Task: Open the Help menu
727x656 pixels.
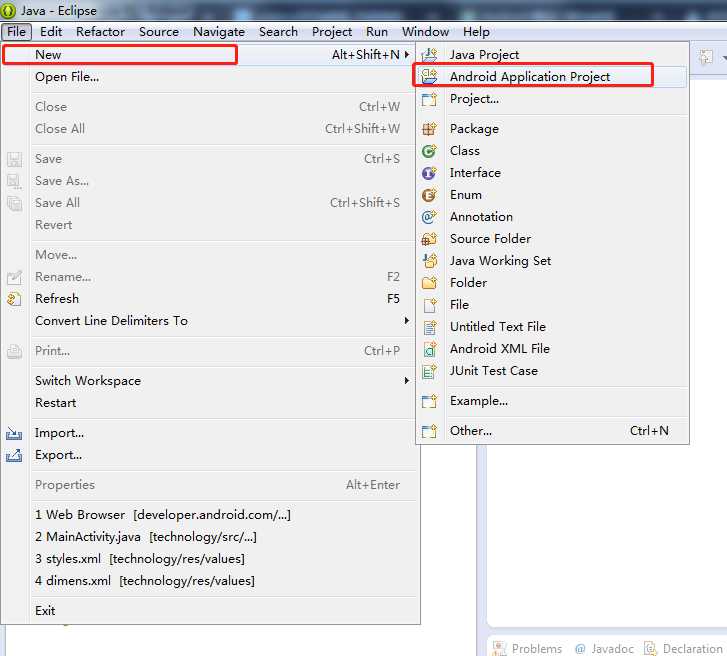Action: tap(476, 32)
